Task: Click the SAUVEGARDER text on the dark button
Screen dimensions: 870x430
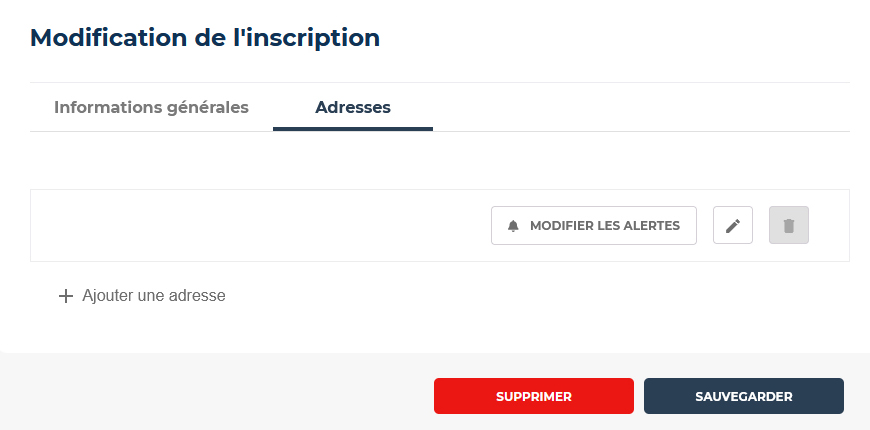Action: pos(743,397)
